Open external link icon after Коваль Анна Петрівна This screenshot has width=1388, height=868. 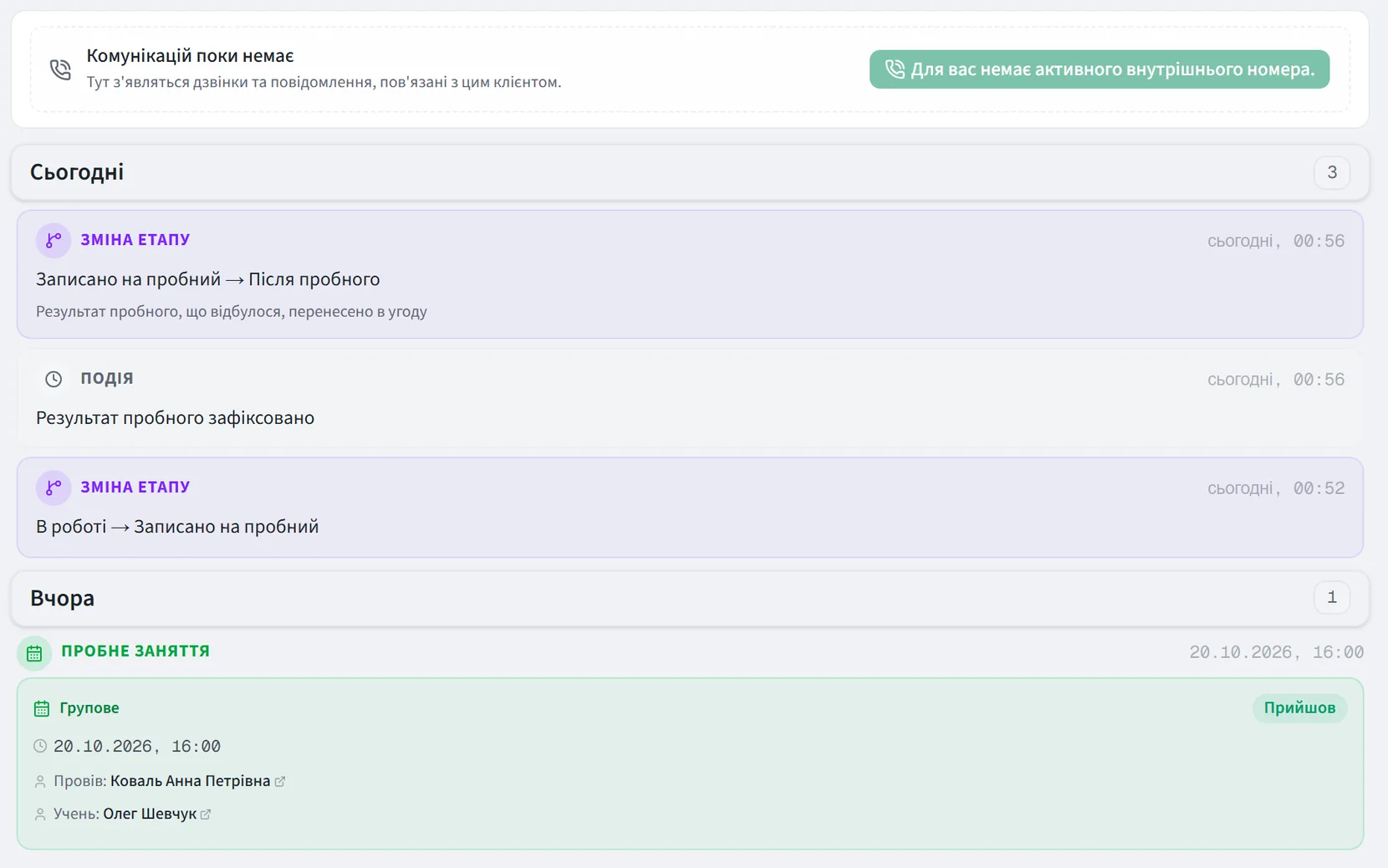(280, 781)
